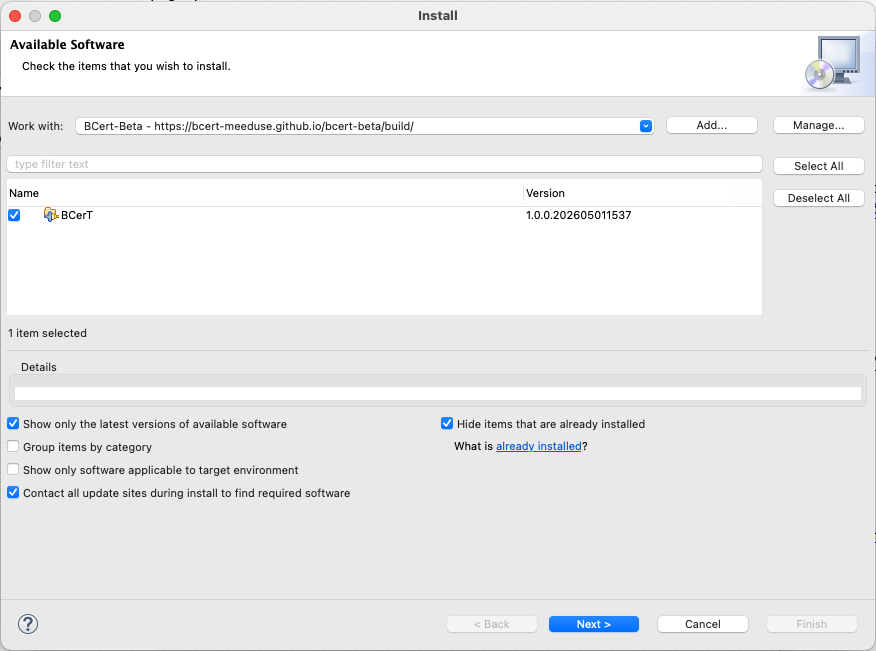Click the help question mark icon
876x651 pixels.
[28, 624]
